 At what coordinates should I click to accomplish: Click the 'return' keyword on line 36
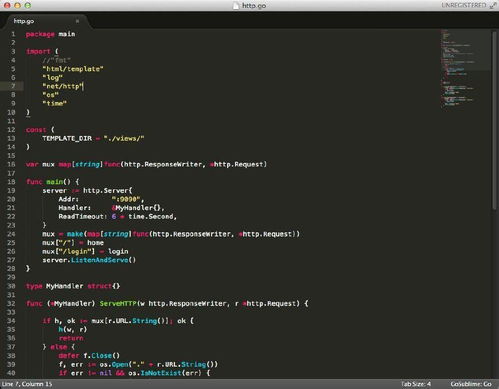pos(71,338)
